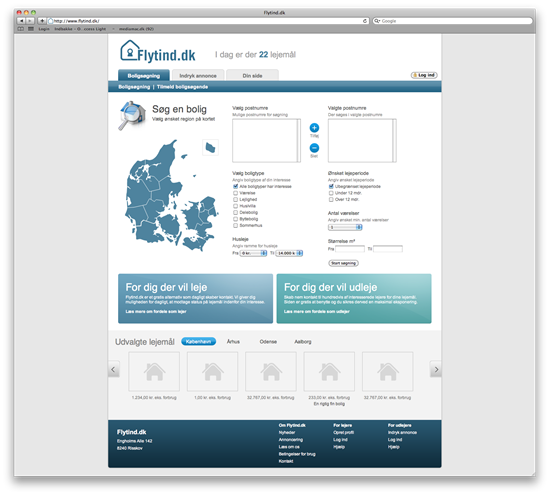Open the Husleje 'Fra' rent dropdown
This screenshot has width=549, height=492.
tap(253, 253)
